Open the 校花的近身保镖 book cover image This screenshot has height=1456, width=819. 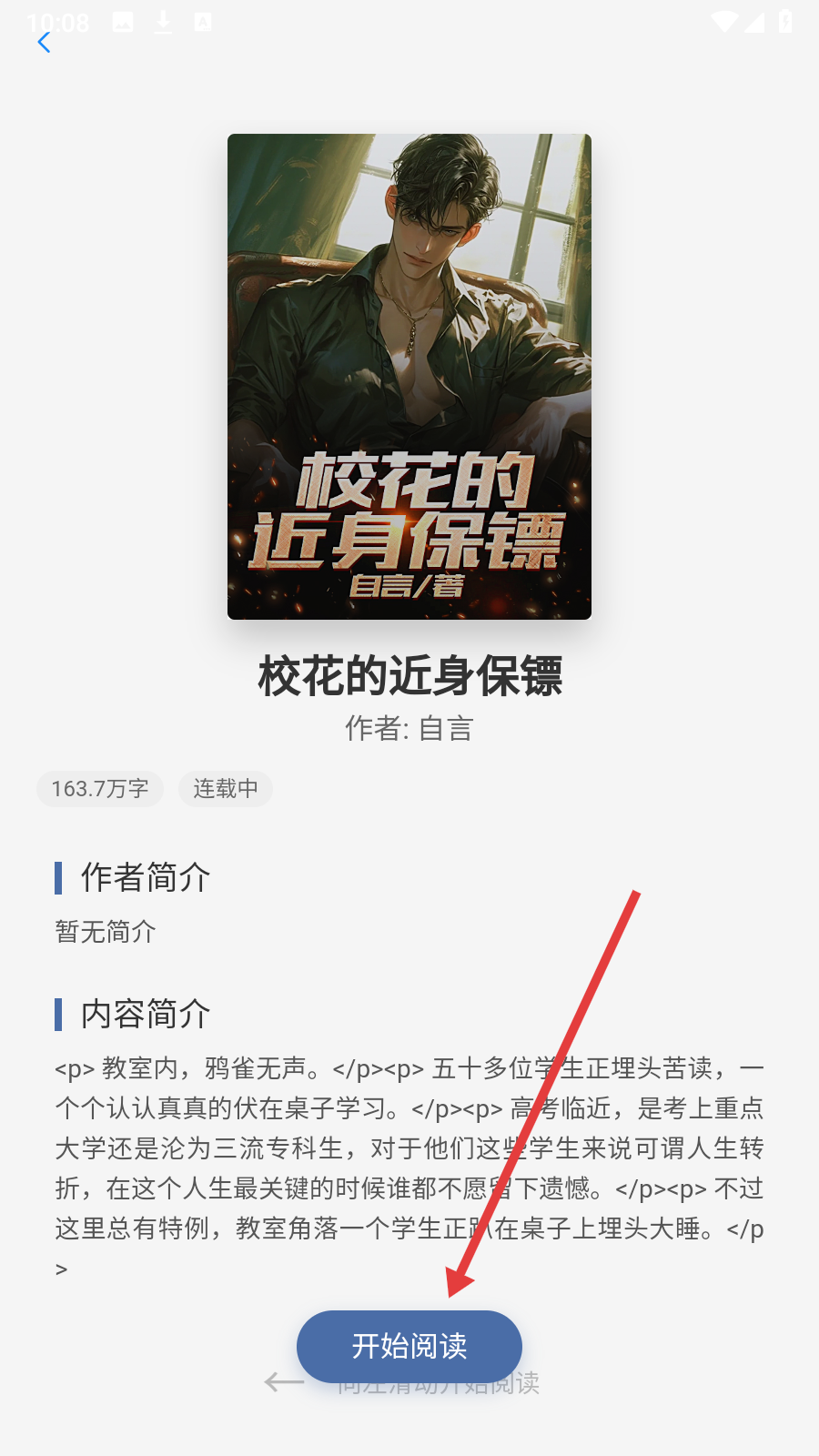tap(409, 377)
